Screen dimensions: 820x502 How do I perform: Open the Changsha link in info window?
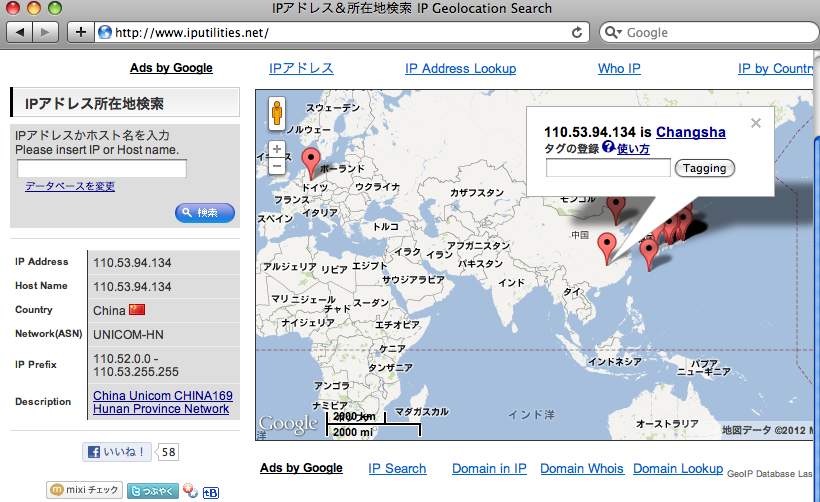[x=691, y=132]
